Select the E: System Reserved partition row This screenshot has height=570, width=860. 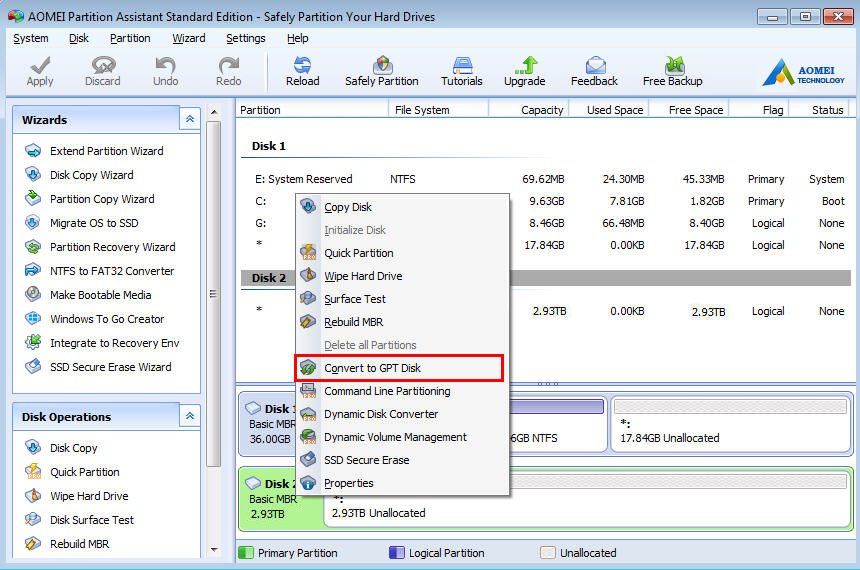click(x=546, y=179)
